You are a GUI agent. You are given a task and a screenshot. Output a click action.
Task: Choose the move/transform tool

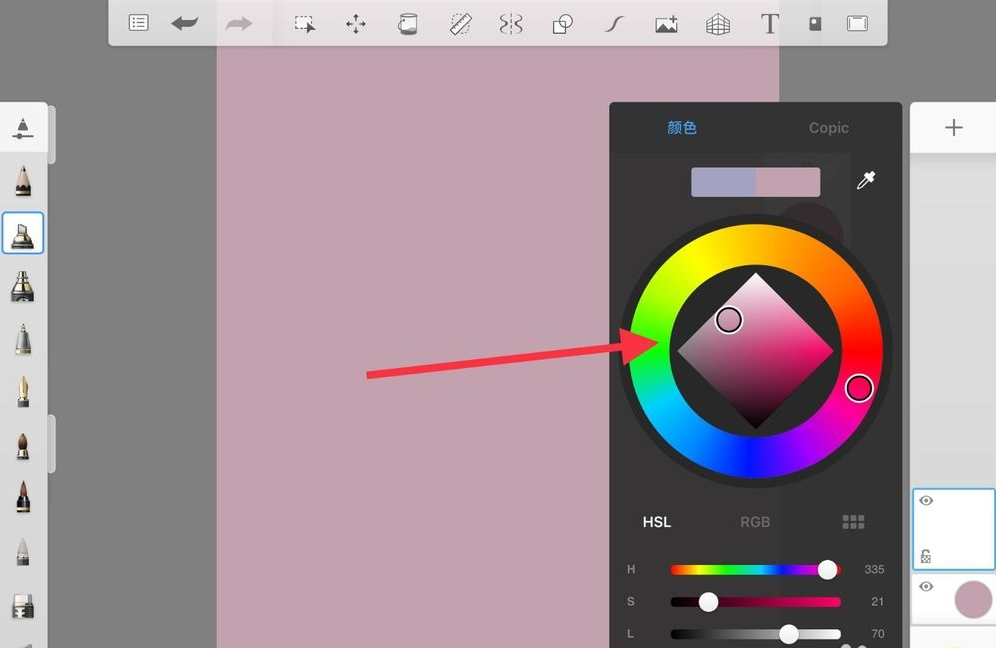tap(356, 24)
